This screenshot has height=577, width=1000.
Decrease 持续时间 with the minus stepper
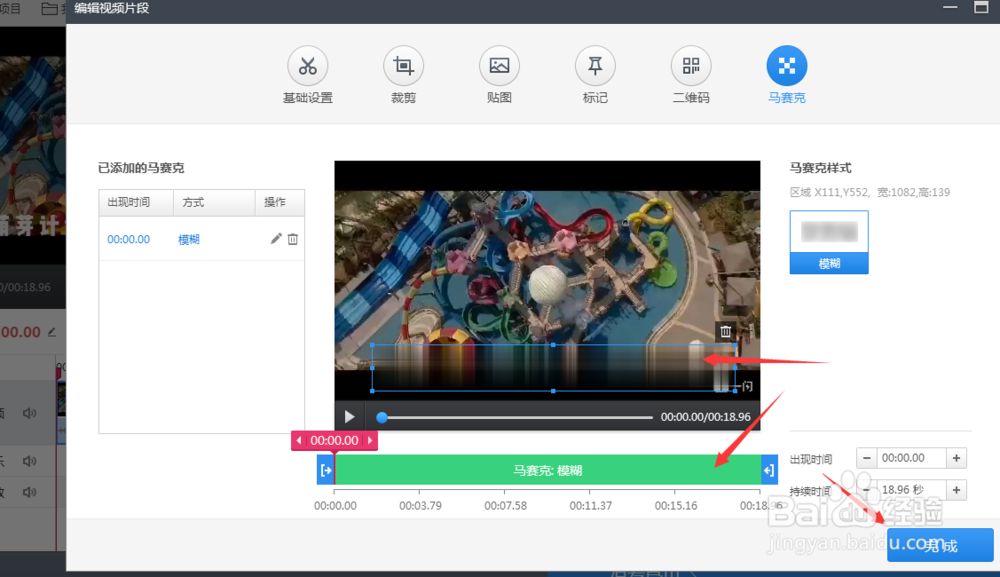(x=866, y=489)
